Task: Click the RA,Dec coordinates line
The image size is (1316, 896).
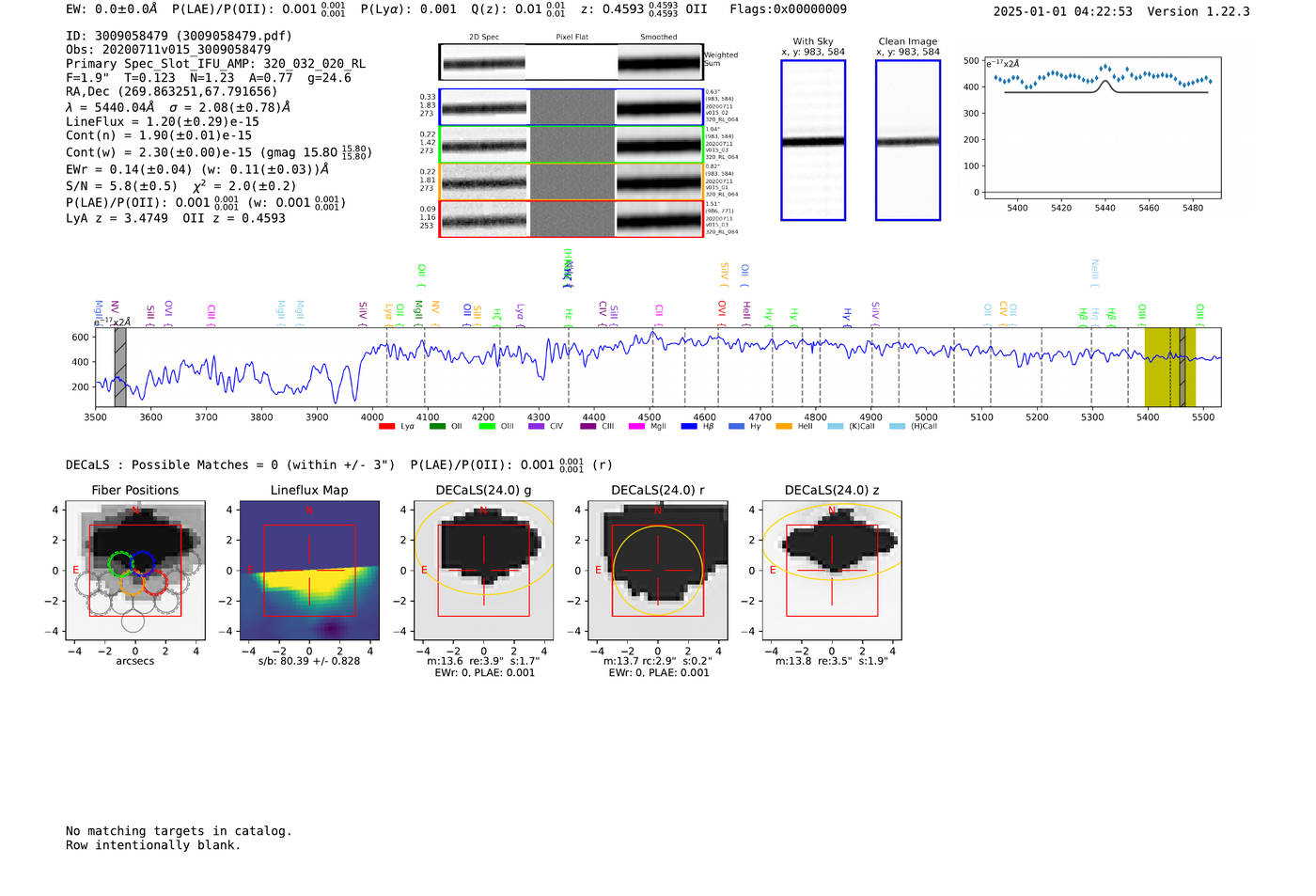Action: click(171, 92)
